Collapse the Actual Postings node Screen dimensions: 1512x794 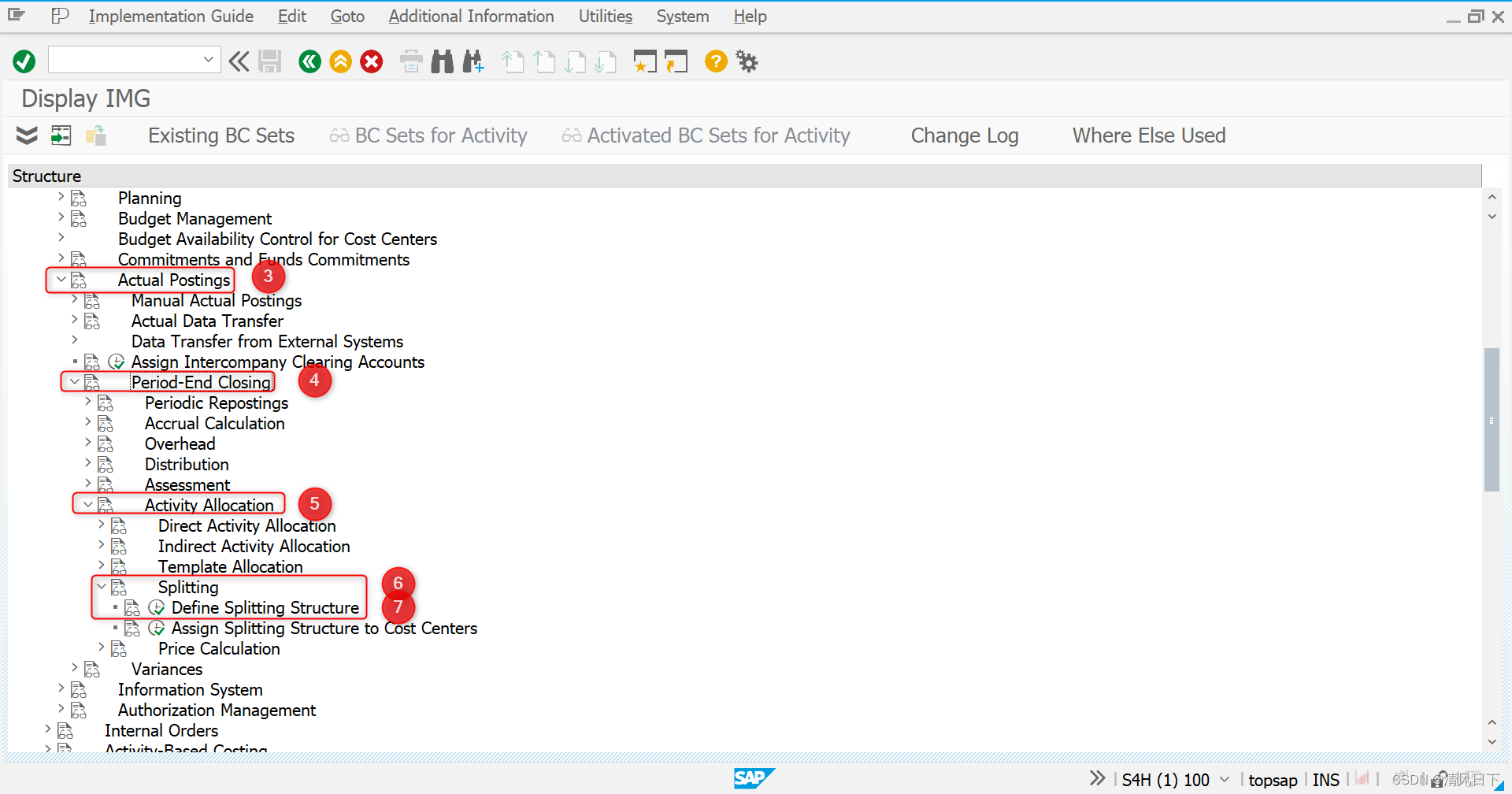pos(61,279)
